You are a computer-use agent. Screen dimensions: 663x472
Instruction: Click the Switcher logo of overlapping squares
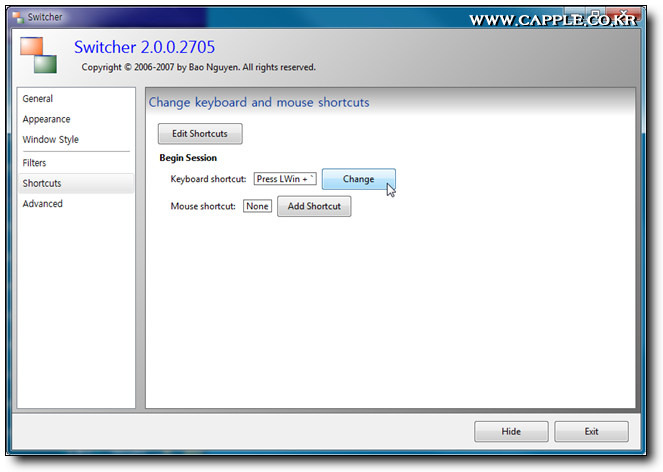tap(38, 55)
